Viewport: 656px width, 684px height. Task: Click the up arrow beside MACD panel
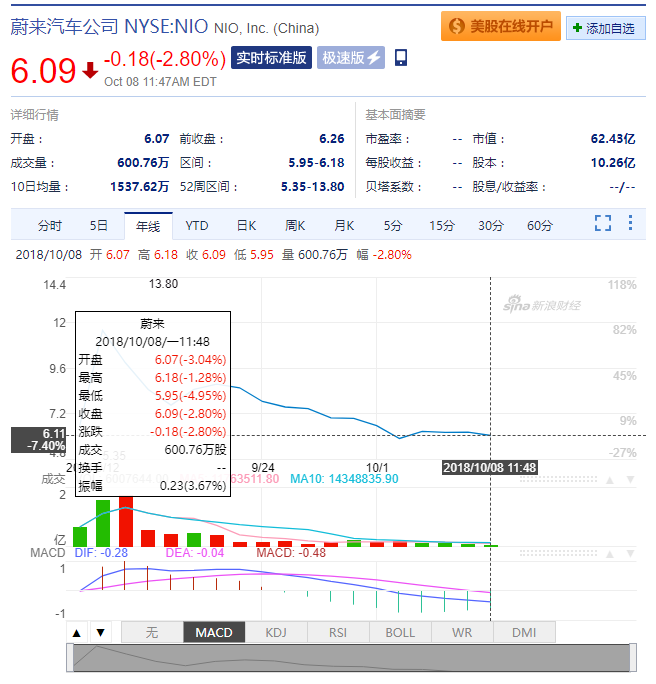point(610,554)
